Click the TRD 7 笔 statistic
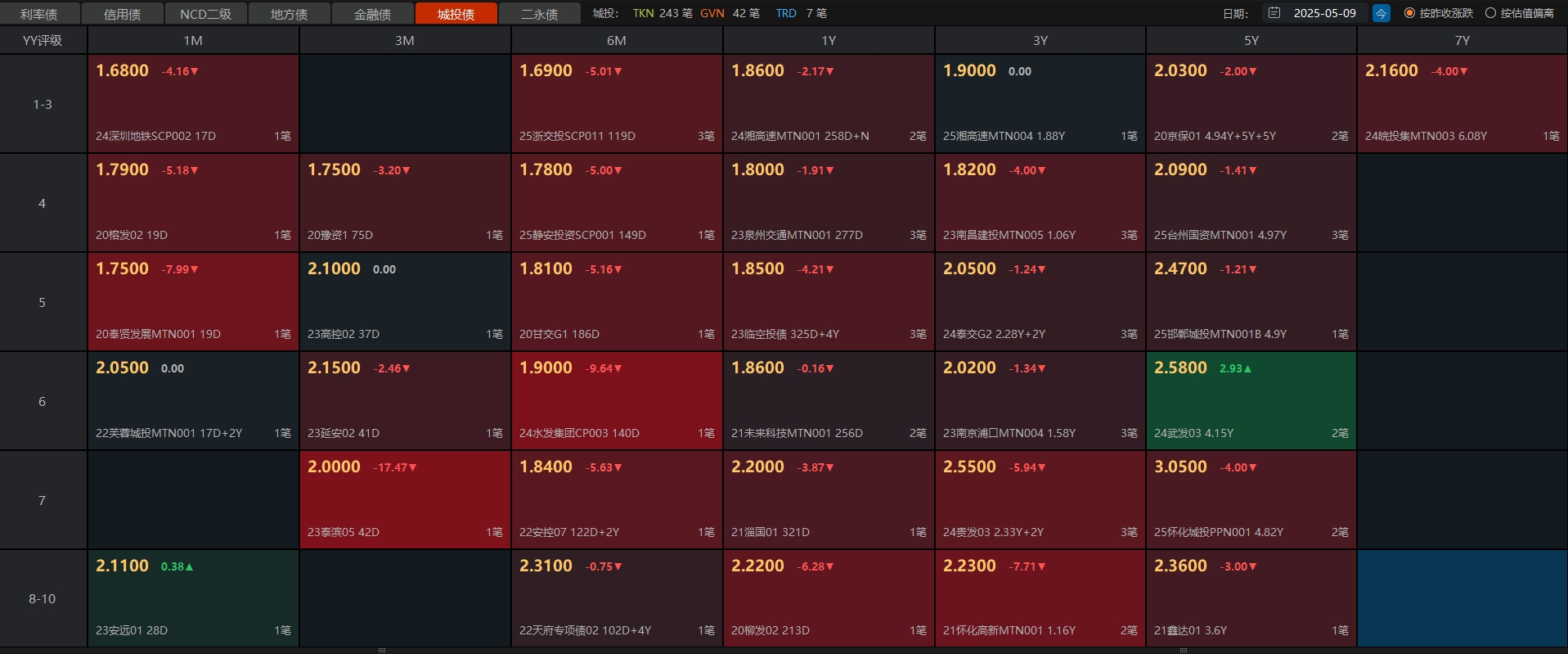This screenshot has width=1568, height=654. coord(801,13)
